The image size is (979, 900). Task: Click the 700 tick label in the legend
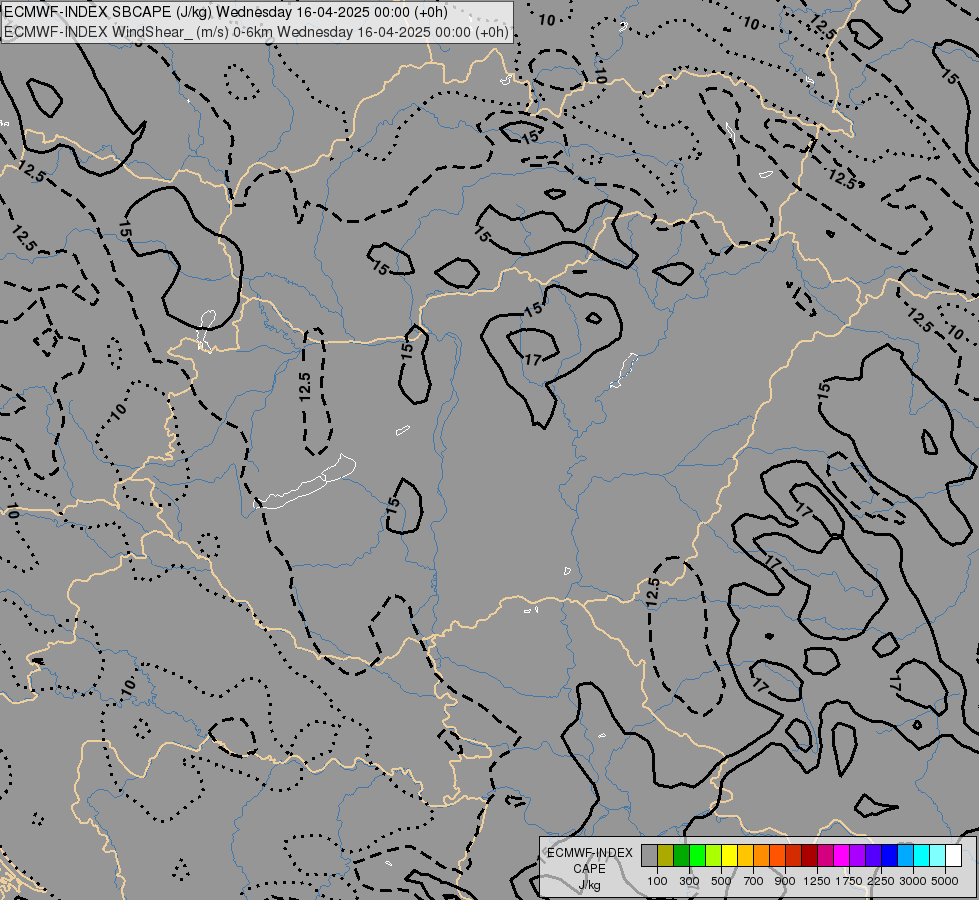(754, 881)
